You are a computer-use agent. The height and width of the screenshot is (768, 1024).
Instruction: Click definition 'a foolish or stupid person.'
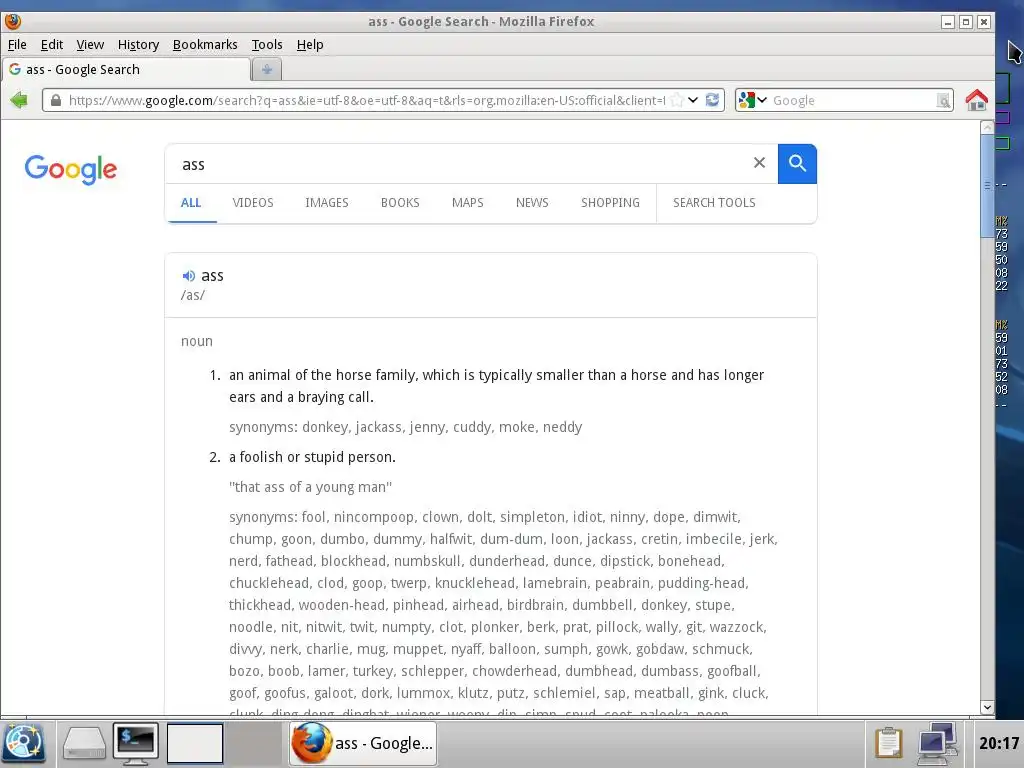[312, 457]
